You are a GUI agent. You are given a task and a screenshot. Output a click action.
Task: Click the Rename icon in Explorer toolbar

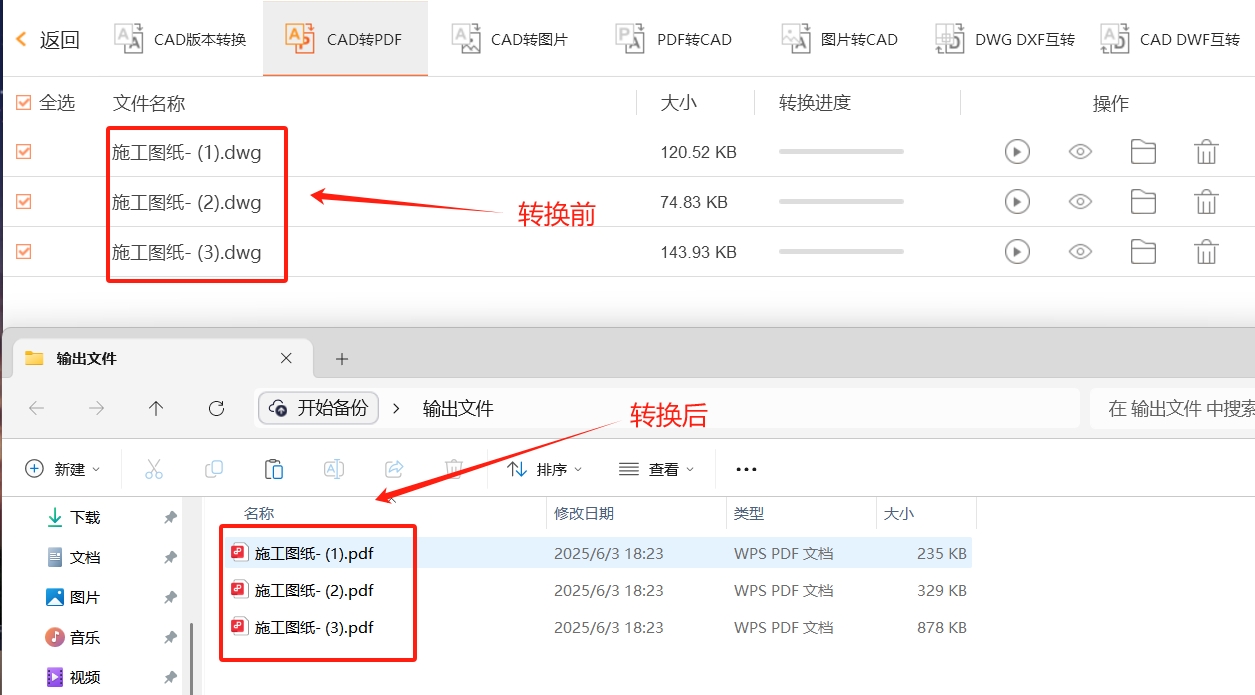coord(334,469)
